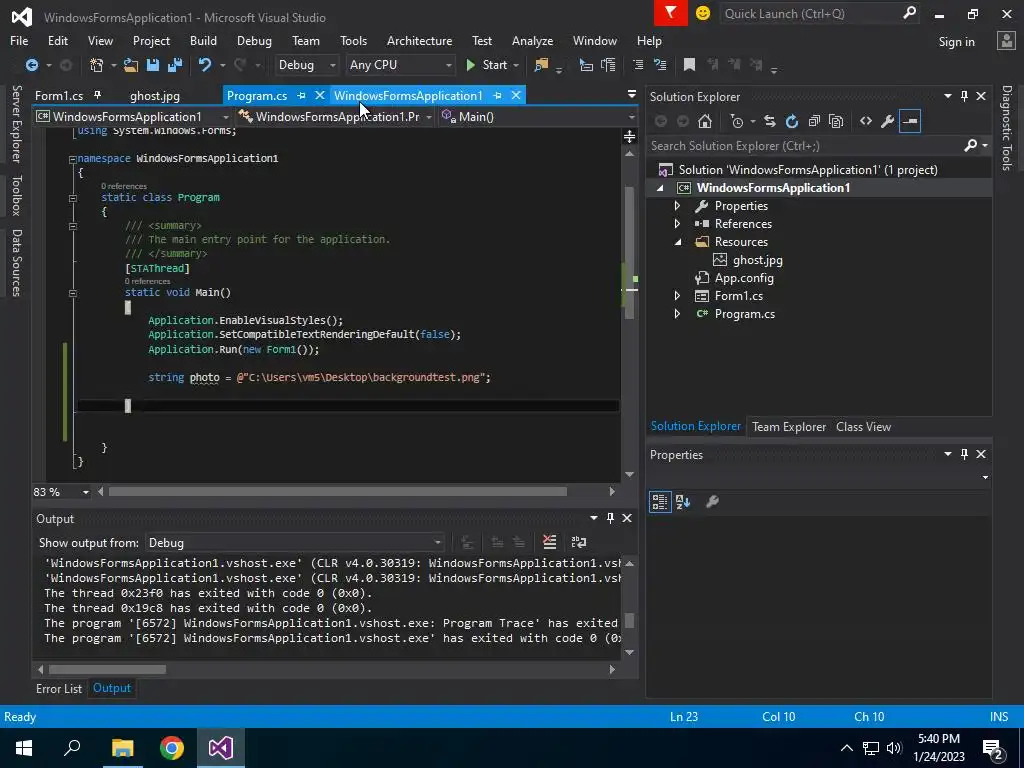Click the View Code icon in Solution Explorer
The height and width of the screenshot is (768, 1024).
pyautogui.click(x=866, y=121)
